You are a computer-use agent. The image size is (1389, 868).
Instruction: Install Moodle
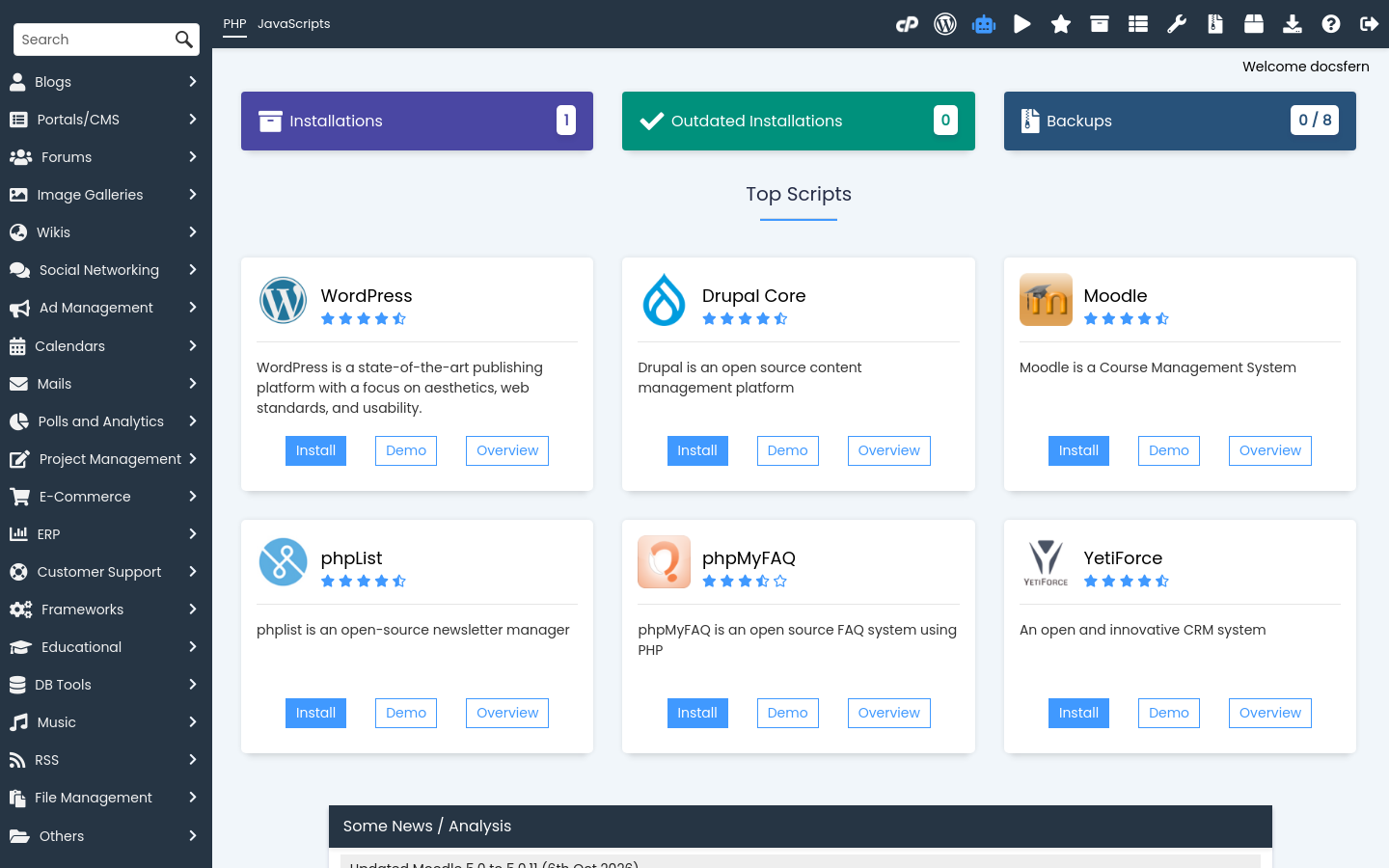[1078, 450]
